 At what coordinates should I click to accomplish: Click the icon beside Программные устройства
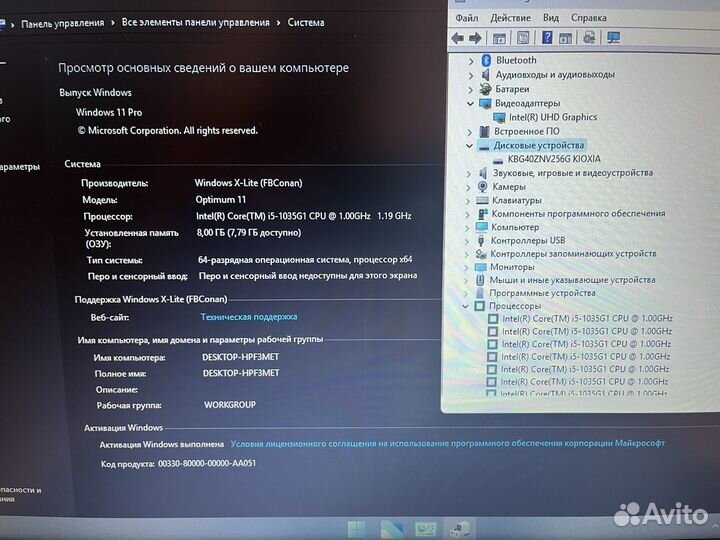pyautogui.click(x=480, y=292)
